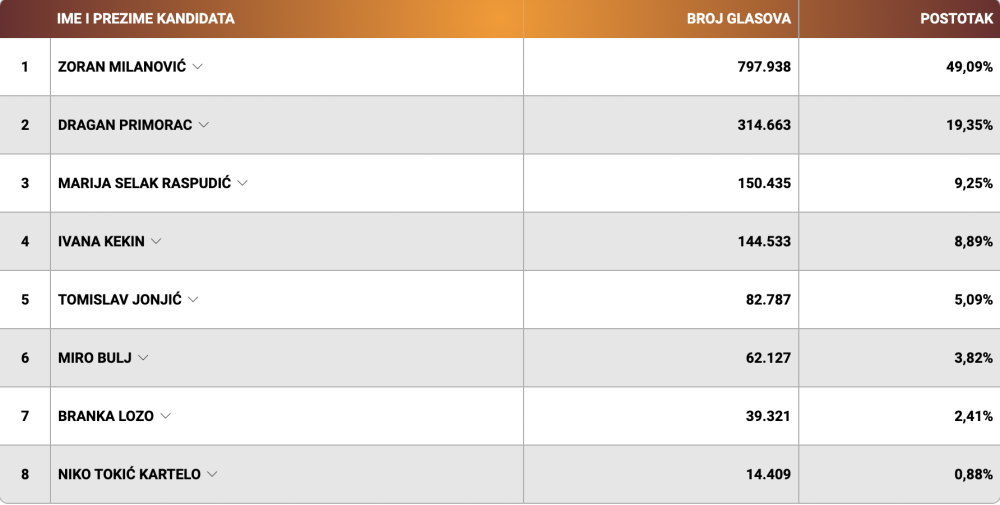This screenshot has height=505, width=1000.
Task: Select the name Zoran Milanović
Action: pos(122,66)
